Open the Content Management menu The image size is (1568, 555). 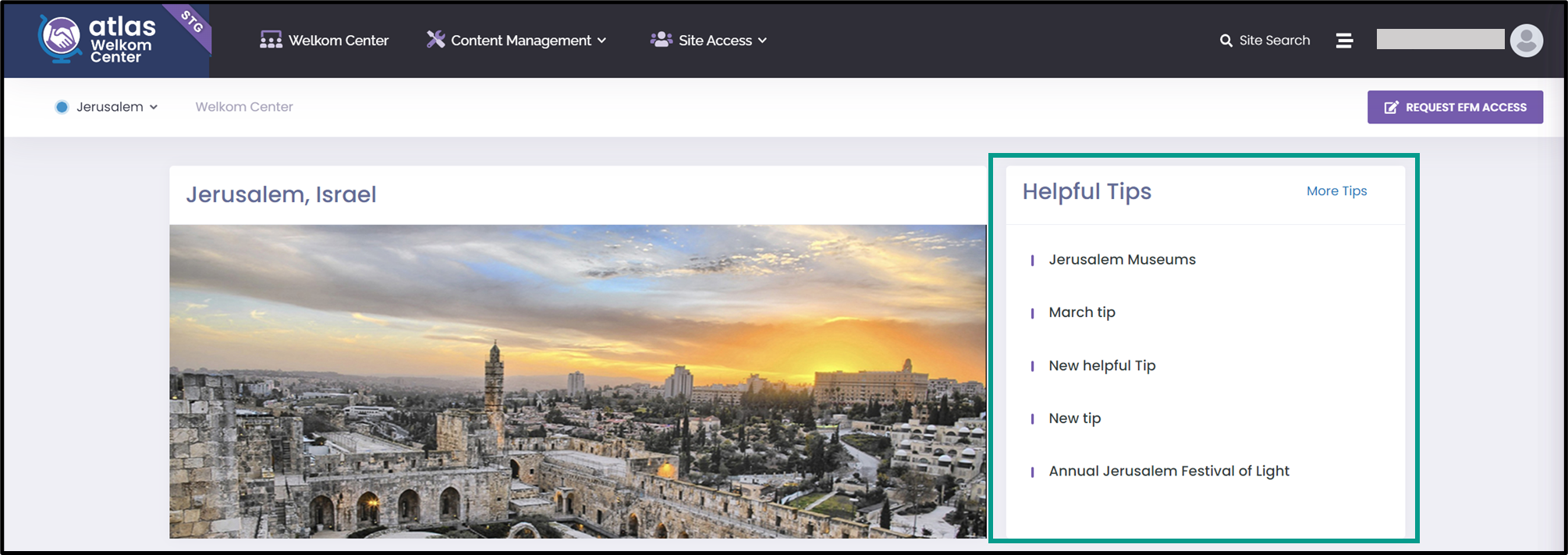point(516,40)
